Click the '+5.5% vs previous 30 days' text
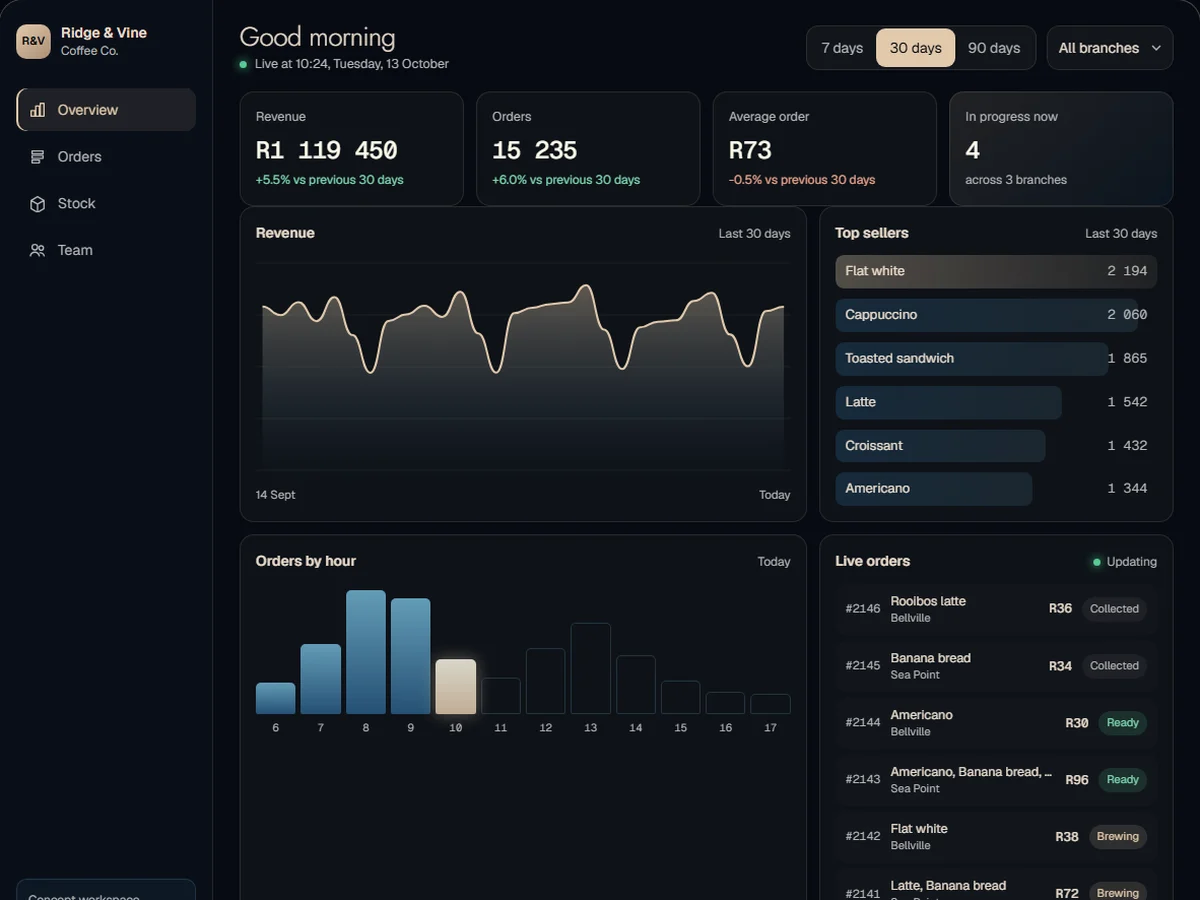1200x900 pixels. tap(330, 180)
